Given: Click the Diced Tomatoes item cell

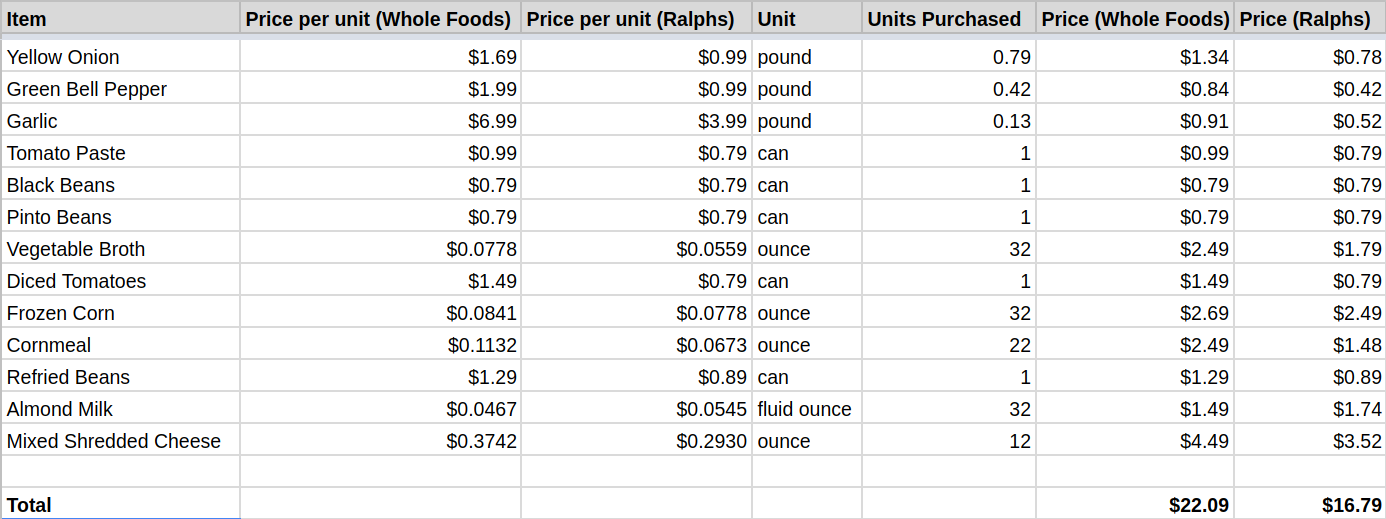Looking at the screenshot, I should point(120,281).
